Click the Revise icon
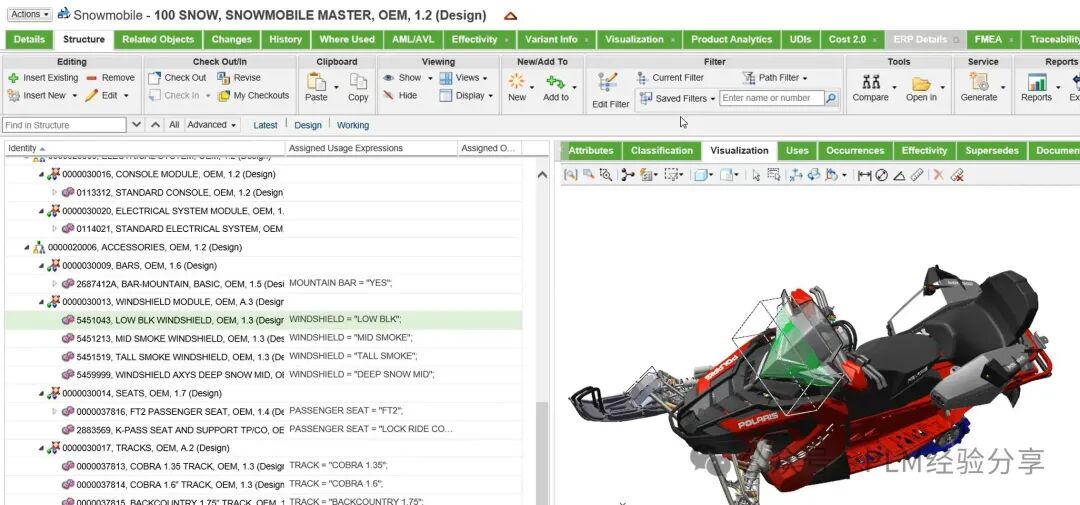This screenshot has height=505, width=1080. (x=224, y=78)
